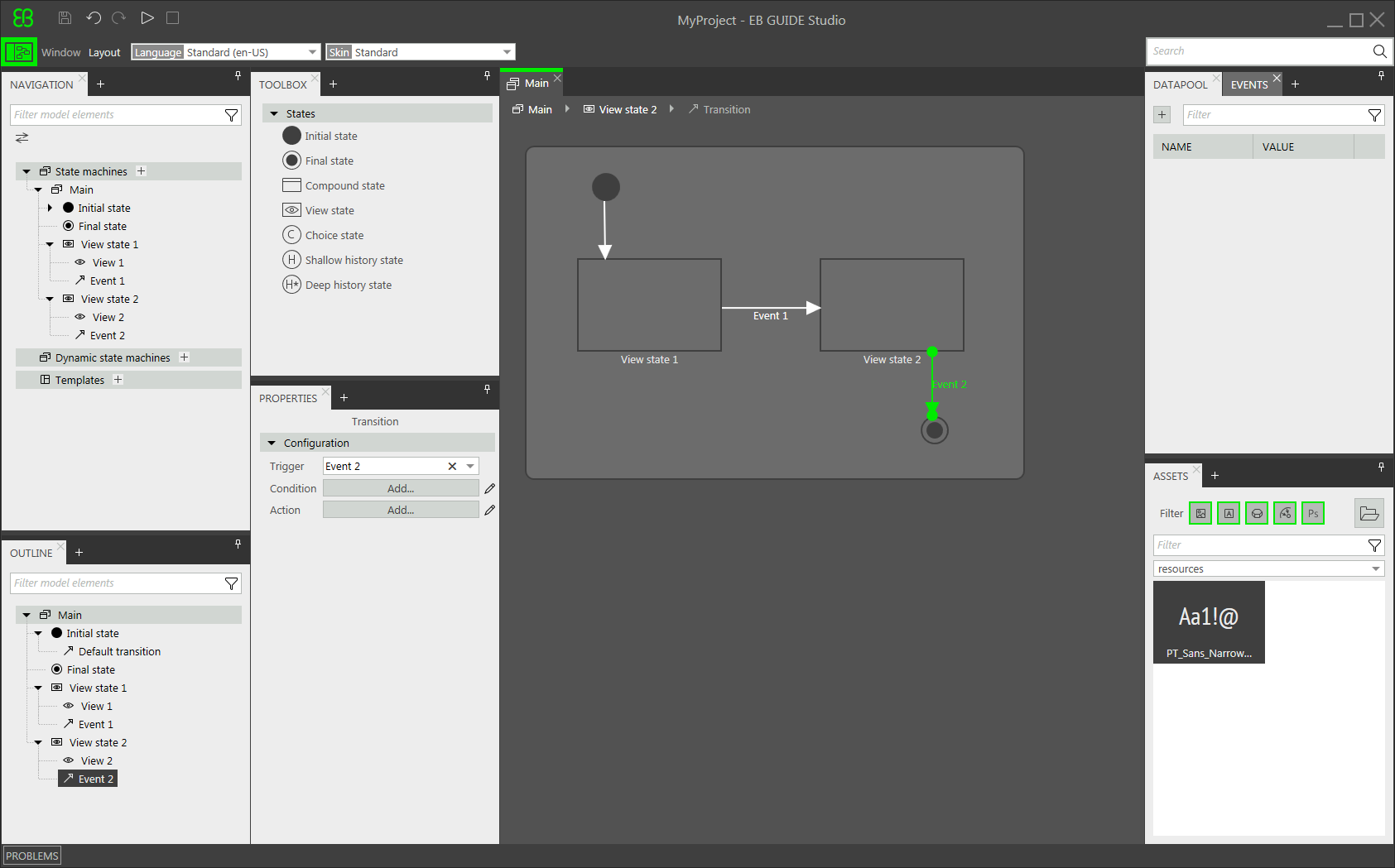Collapse the State machines tree node
Viewport: 1395px width, 868px height.
(x=26, y=171)
